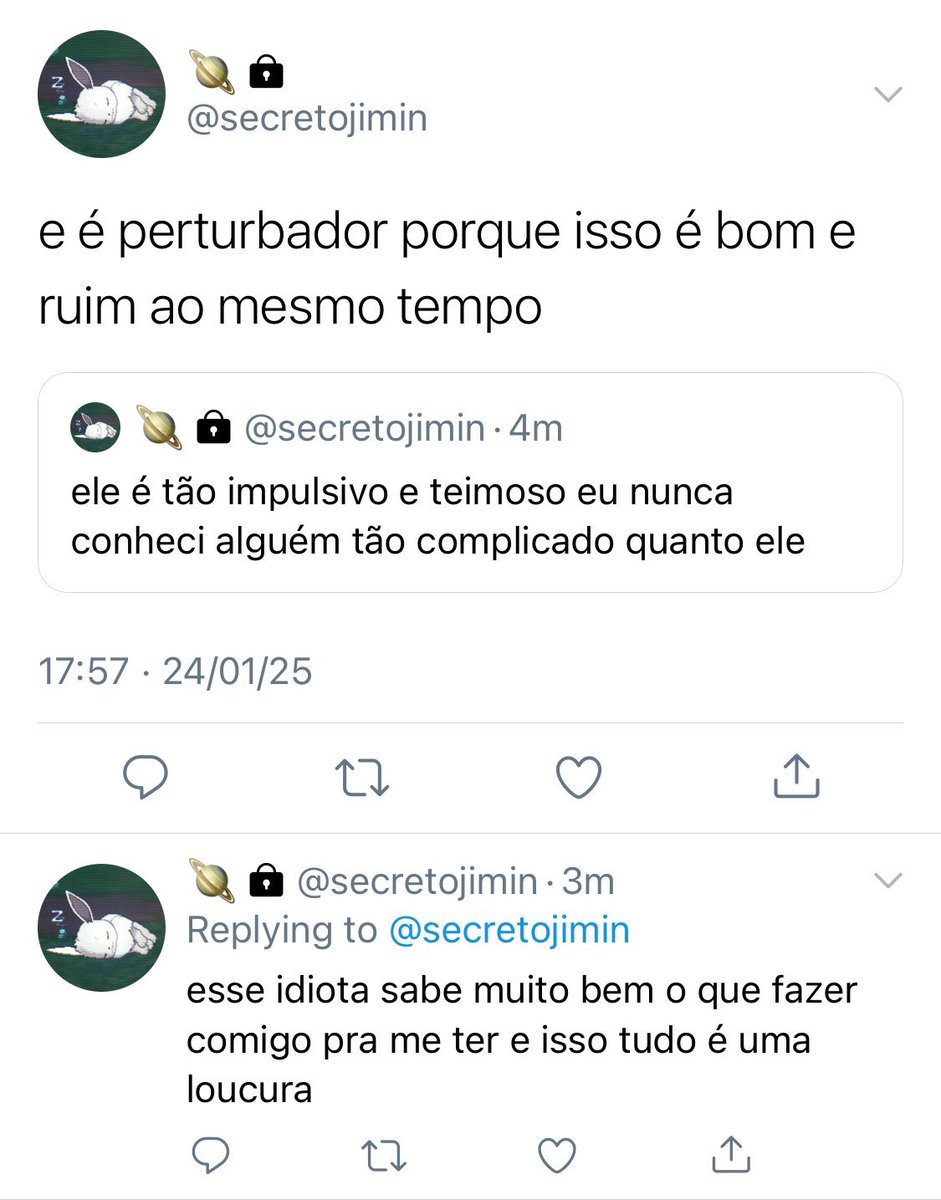Open the reply tweet's bunny avatar

point(101,928)
